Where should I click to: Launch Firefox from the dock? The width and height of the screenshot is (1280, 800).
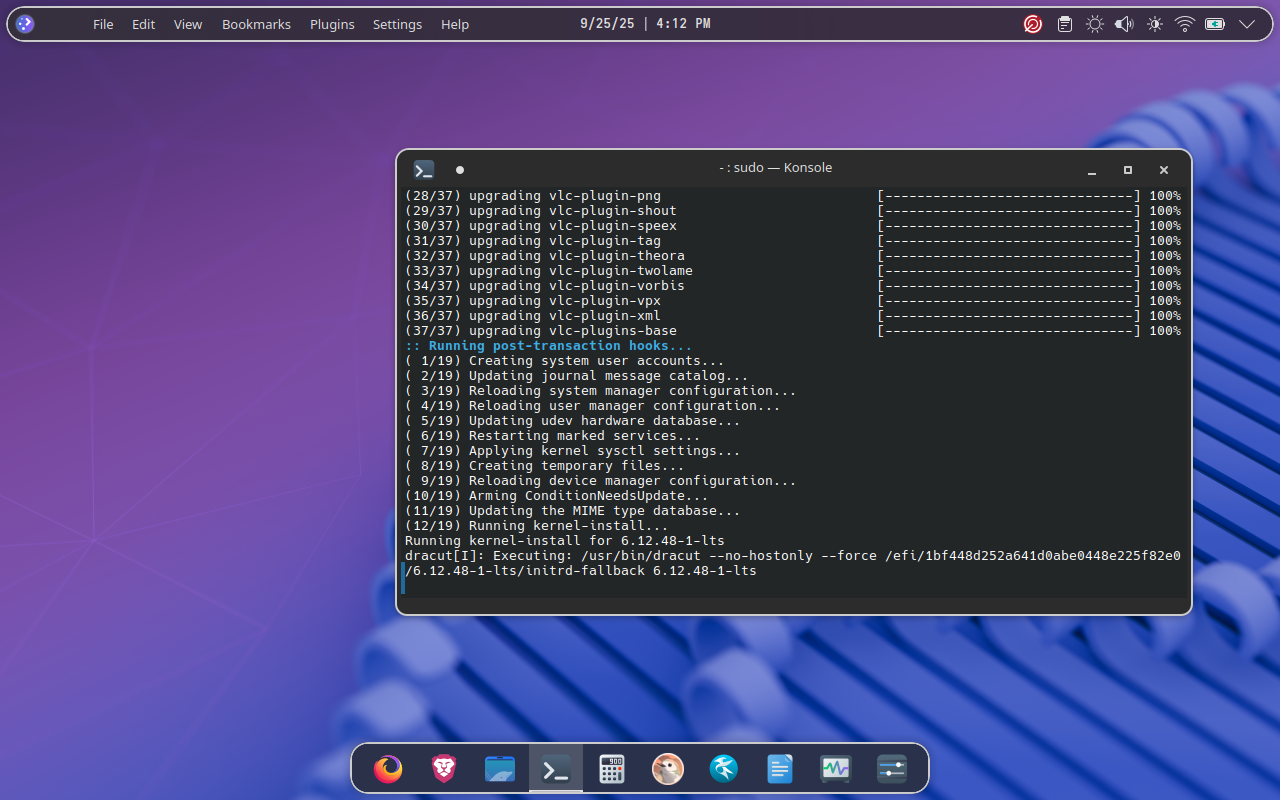388,769
